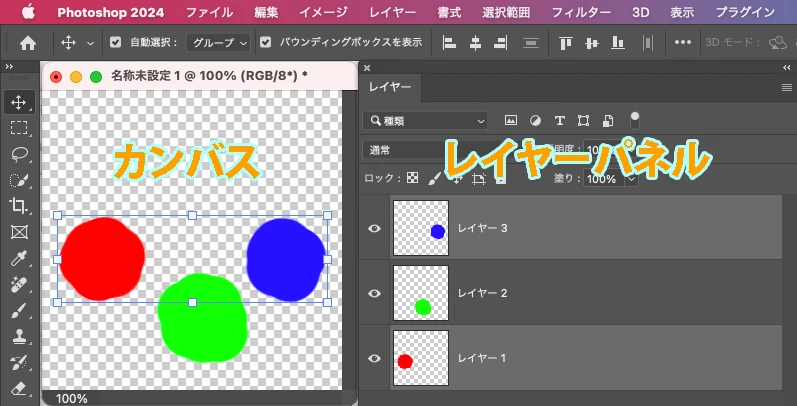Click the レイヤー 2 thumbnail with green dot

[x=421, y=293]
